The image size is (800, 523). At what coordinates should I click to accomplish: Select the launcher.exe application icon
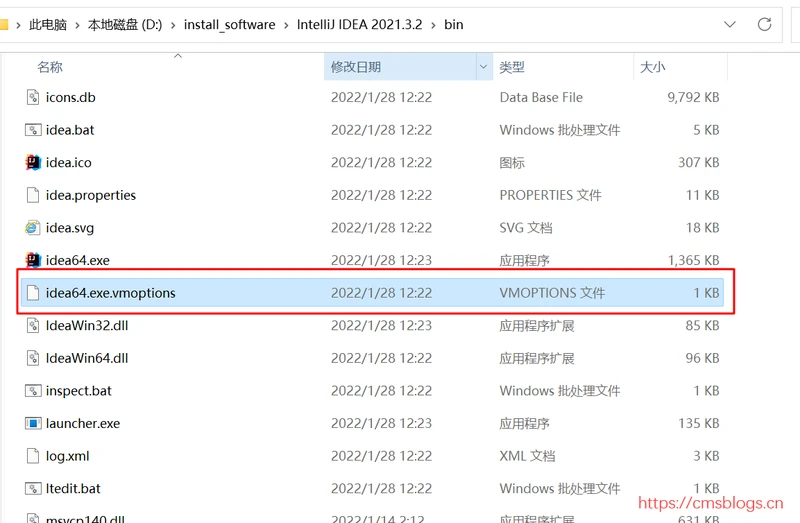33,423
